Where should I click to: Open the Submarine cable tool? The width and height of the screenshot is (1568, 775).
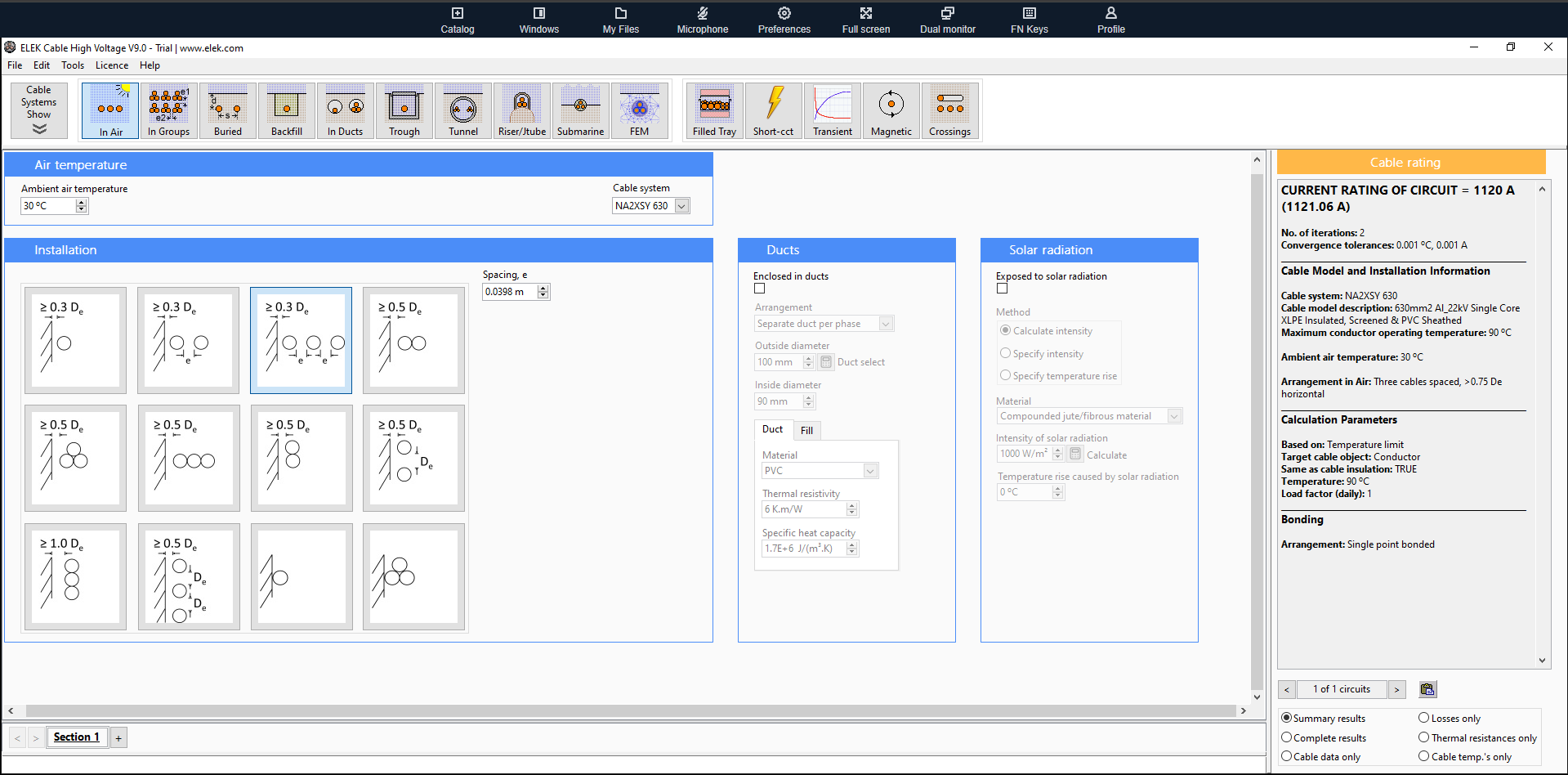pos(581,110)
